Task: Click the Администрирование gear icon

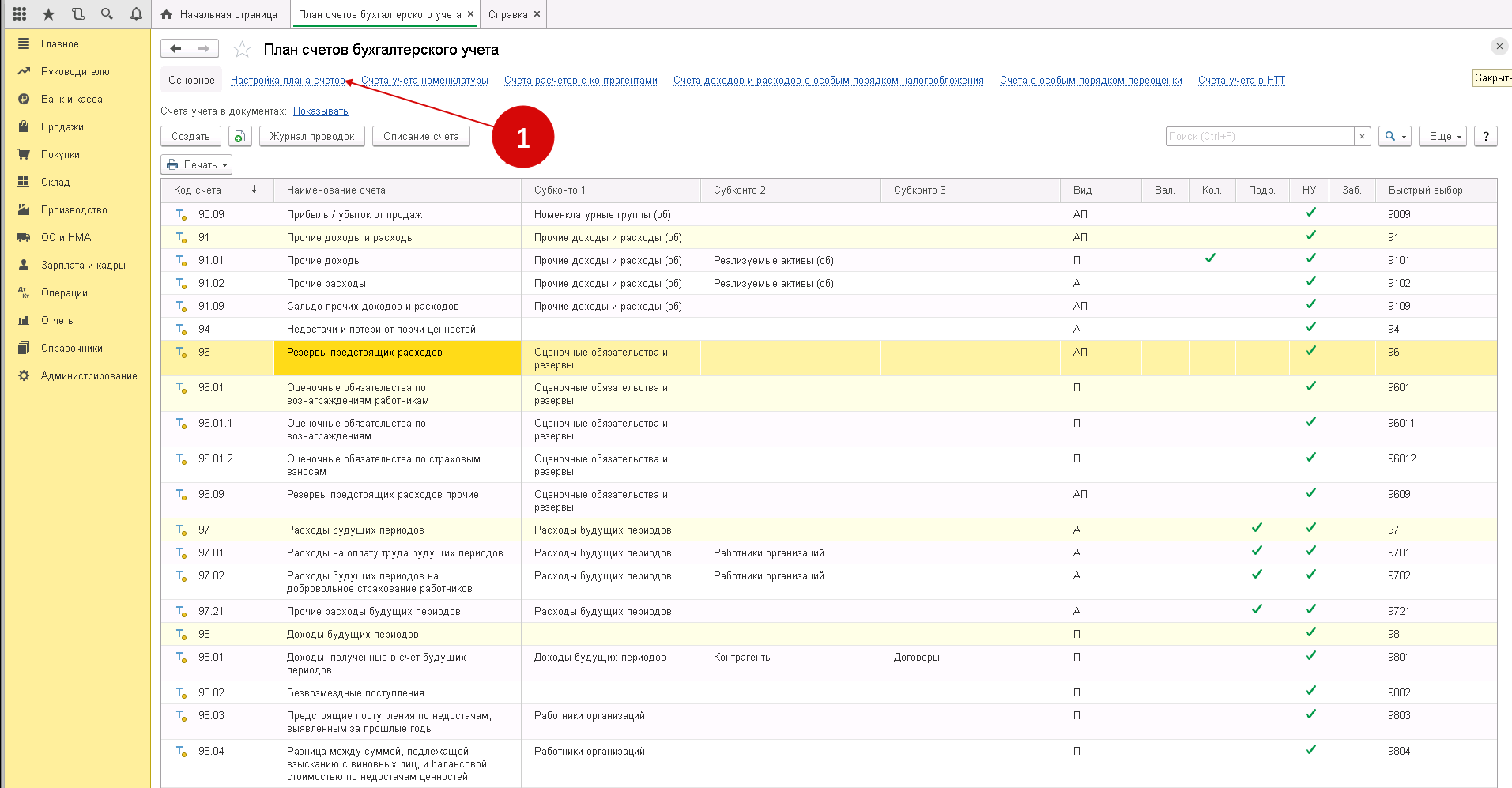Action: 24,375
